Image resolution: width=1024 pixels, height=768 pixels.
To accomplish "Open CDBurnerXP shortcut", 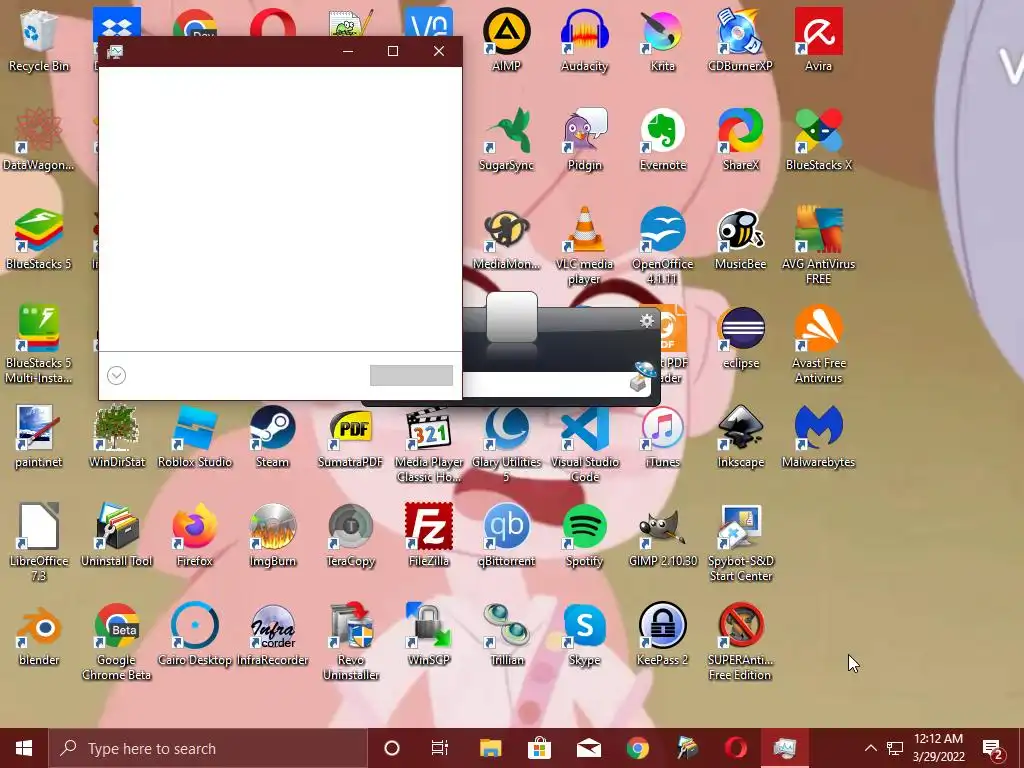I will (740, 40).
